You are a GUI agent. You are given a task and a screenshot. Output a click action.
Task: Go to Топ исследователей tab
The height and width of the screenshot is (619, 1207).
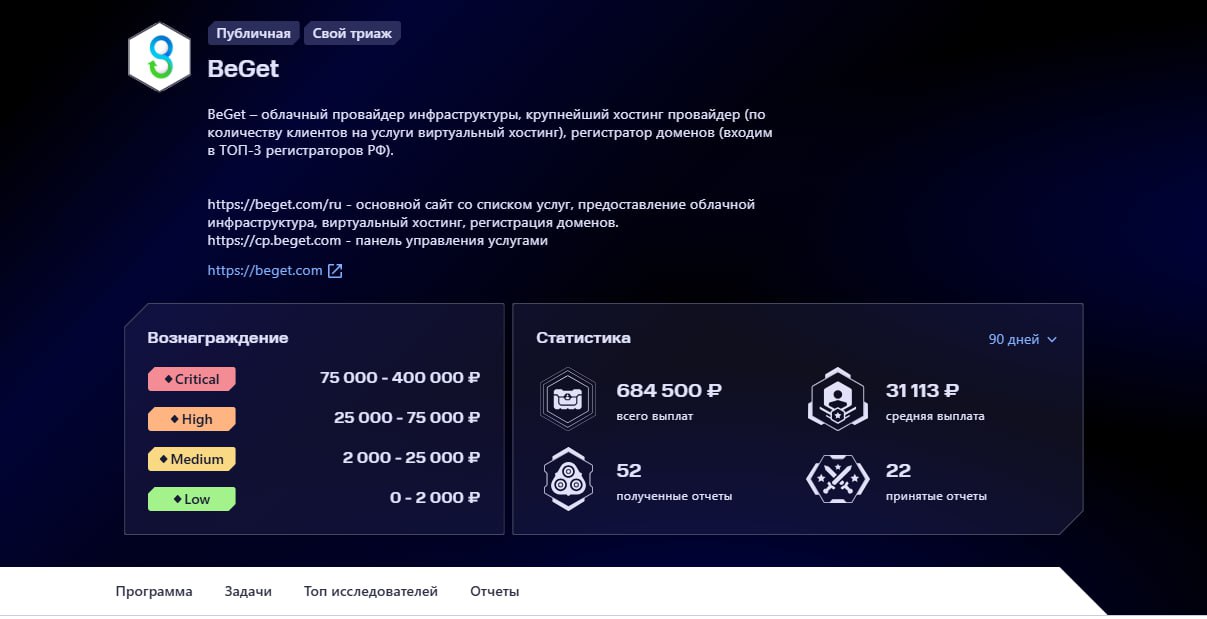point(371,592)
